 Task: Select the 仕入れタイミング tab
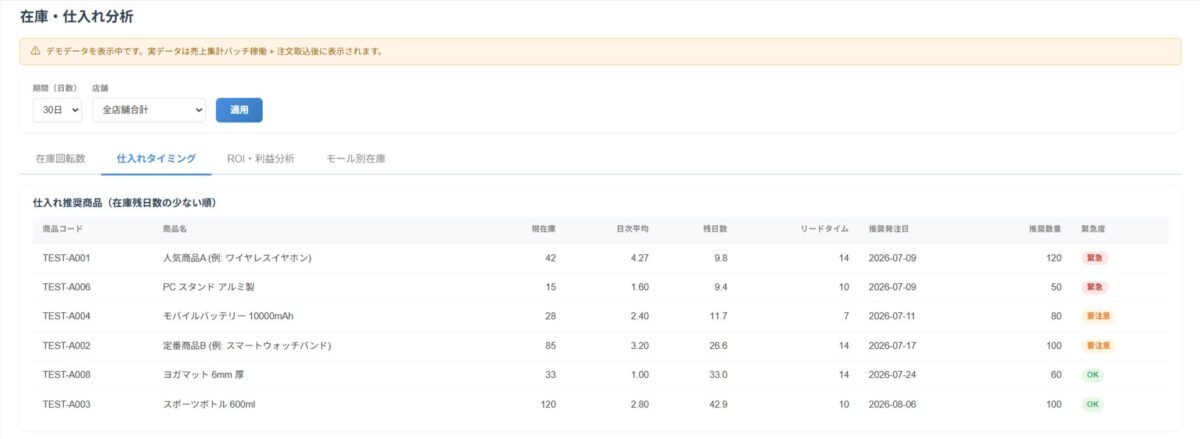156,158
